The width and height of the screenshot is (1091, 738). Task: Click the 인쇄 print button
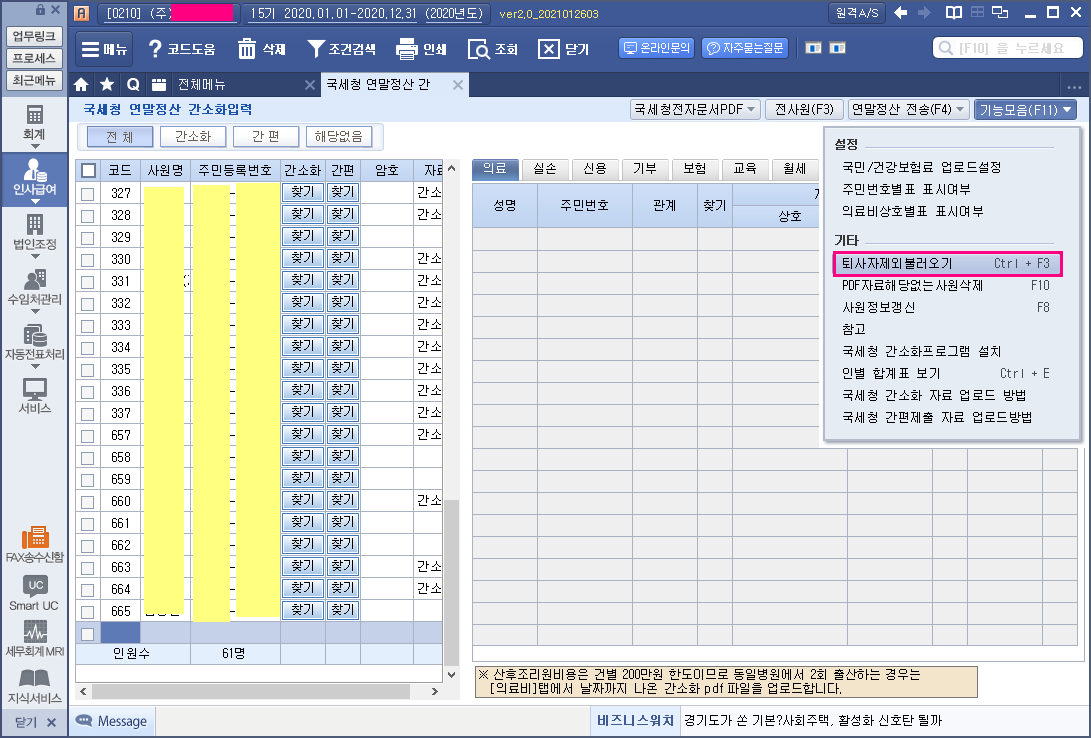point(421,49)
